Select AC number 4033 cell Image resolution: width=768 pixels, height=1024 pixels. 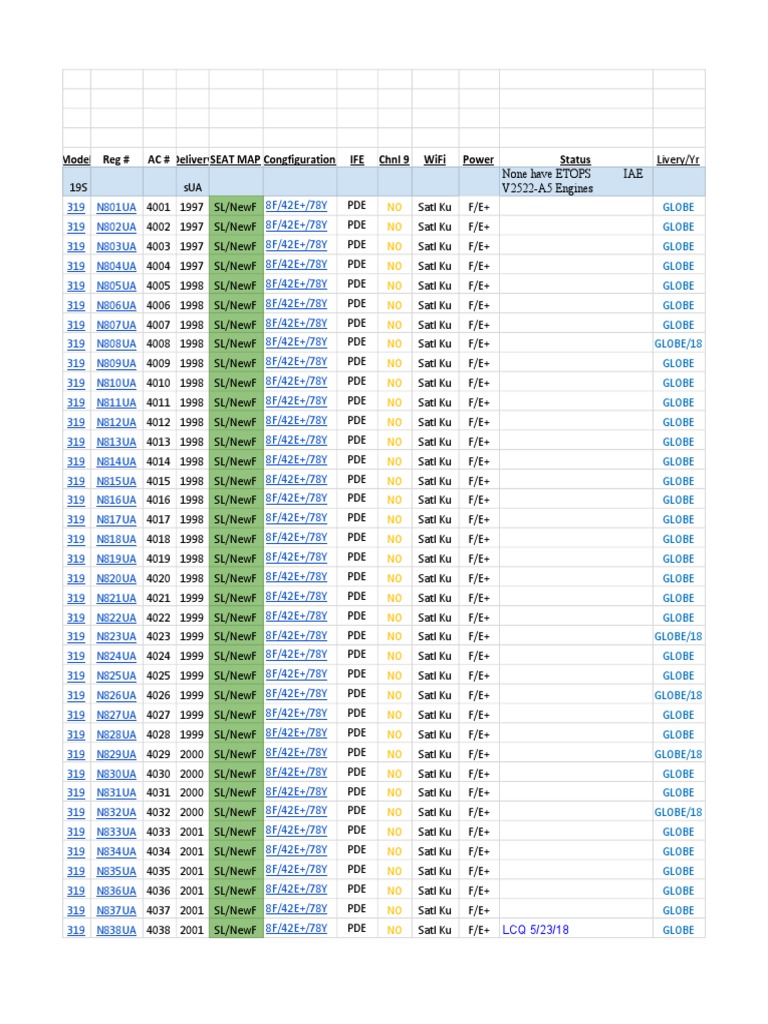(158, 832)
